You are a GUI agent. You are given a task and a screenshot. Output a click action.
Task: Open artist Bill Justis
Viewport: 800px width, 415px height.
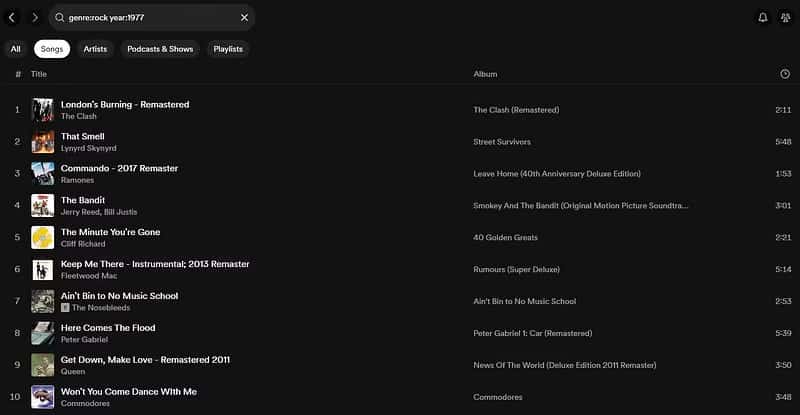(x=120, y=212)
